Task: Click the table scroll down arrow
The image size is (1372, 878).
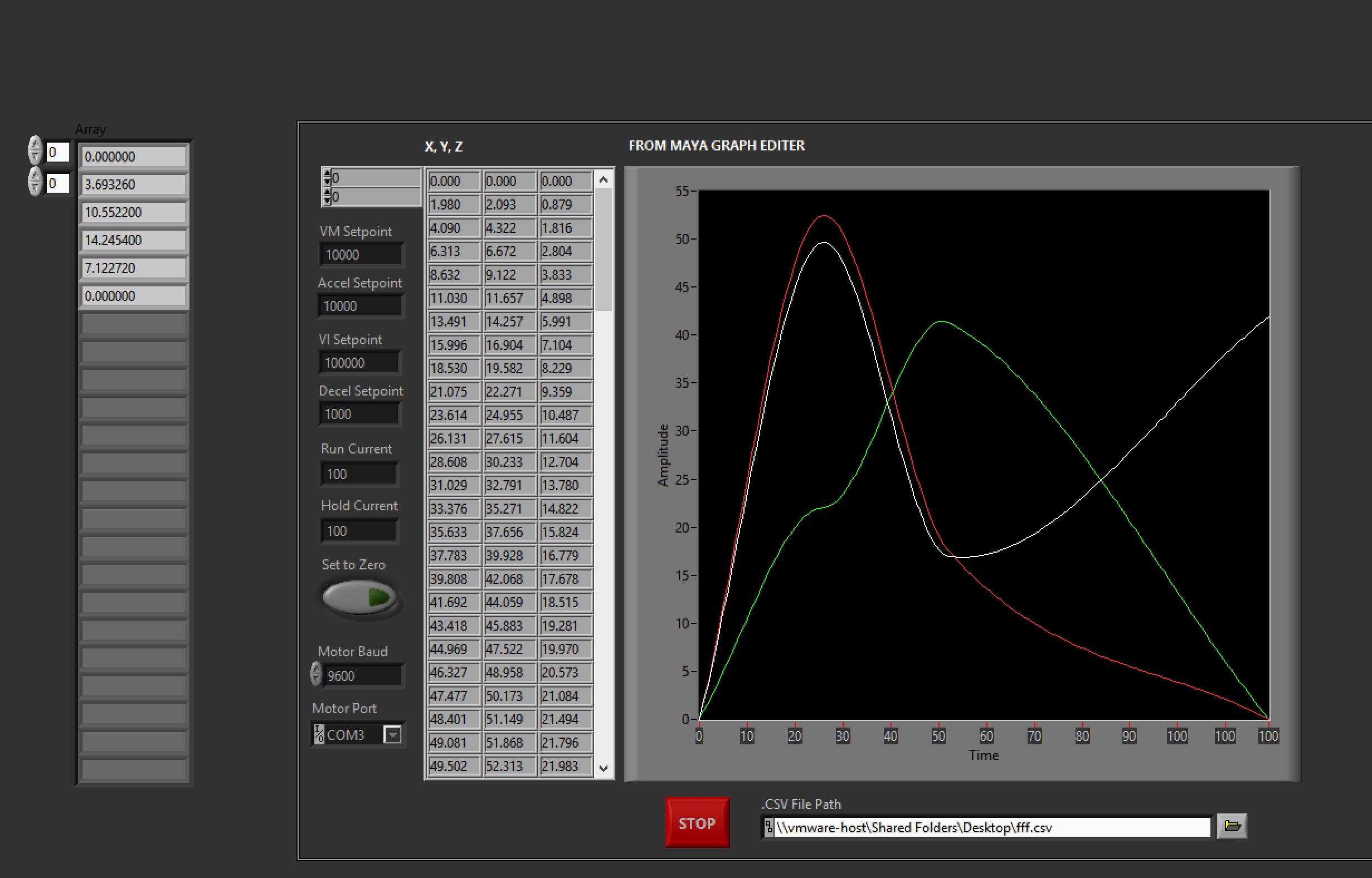Action: coord(604,768)
